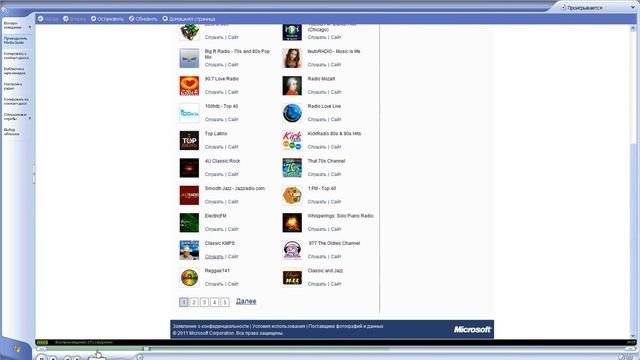
Task: Expand the Специальные службы sidebar arrow
Action: (30, 118)
